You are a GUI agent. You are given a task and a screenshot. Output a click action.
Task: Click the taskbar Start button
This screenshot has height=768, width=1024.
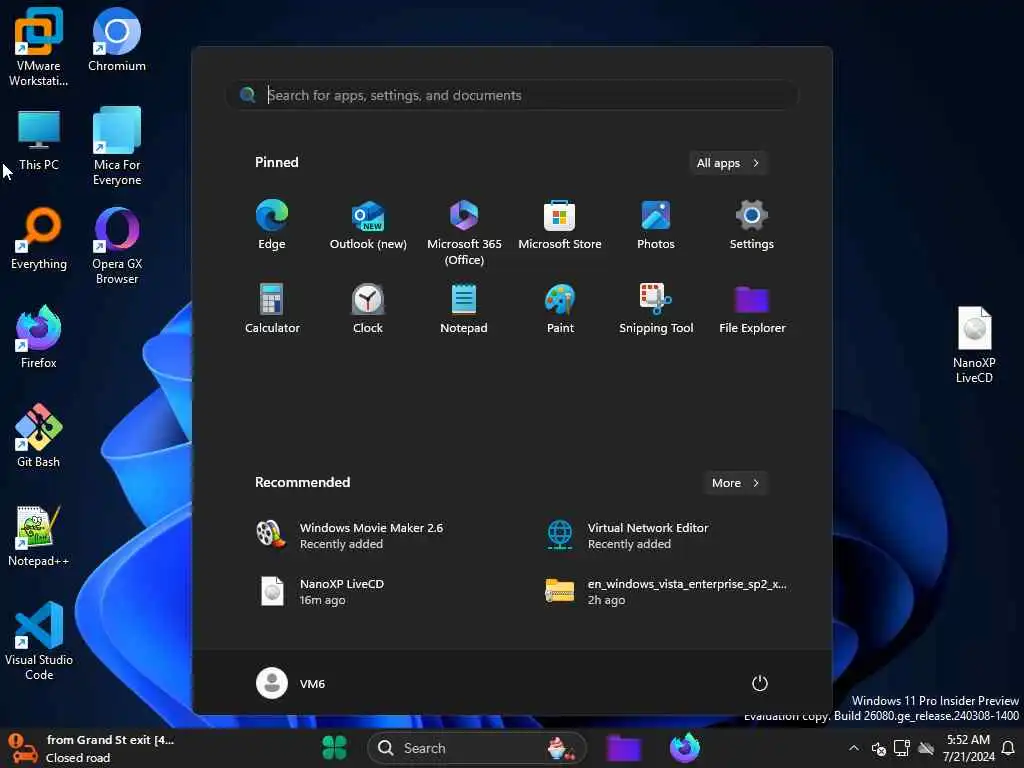click(x=334, y=748)
